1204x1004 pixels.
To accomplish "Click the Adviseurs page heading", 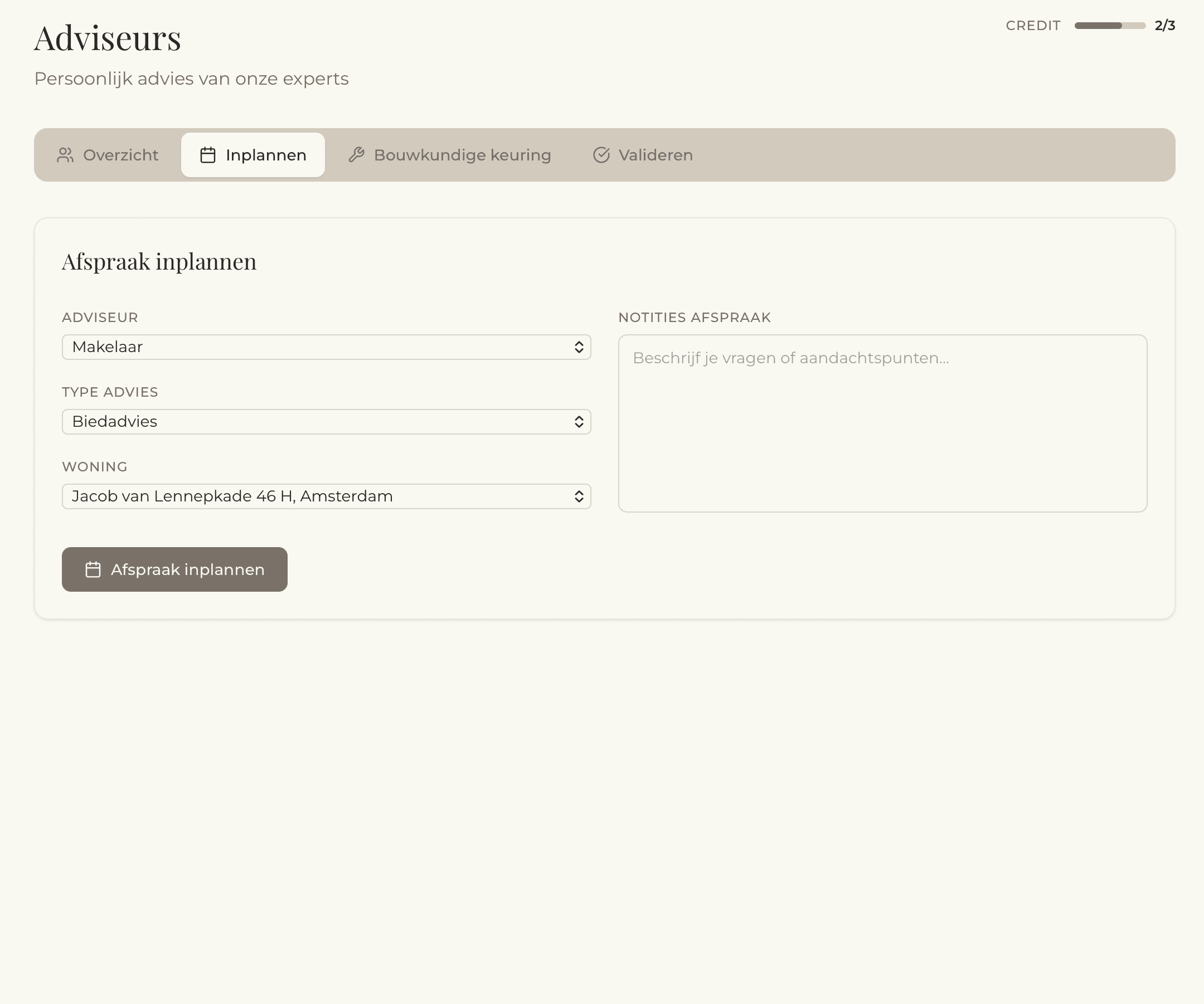I will (108, 38).
